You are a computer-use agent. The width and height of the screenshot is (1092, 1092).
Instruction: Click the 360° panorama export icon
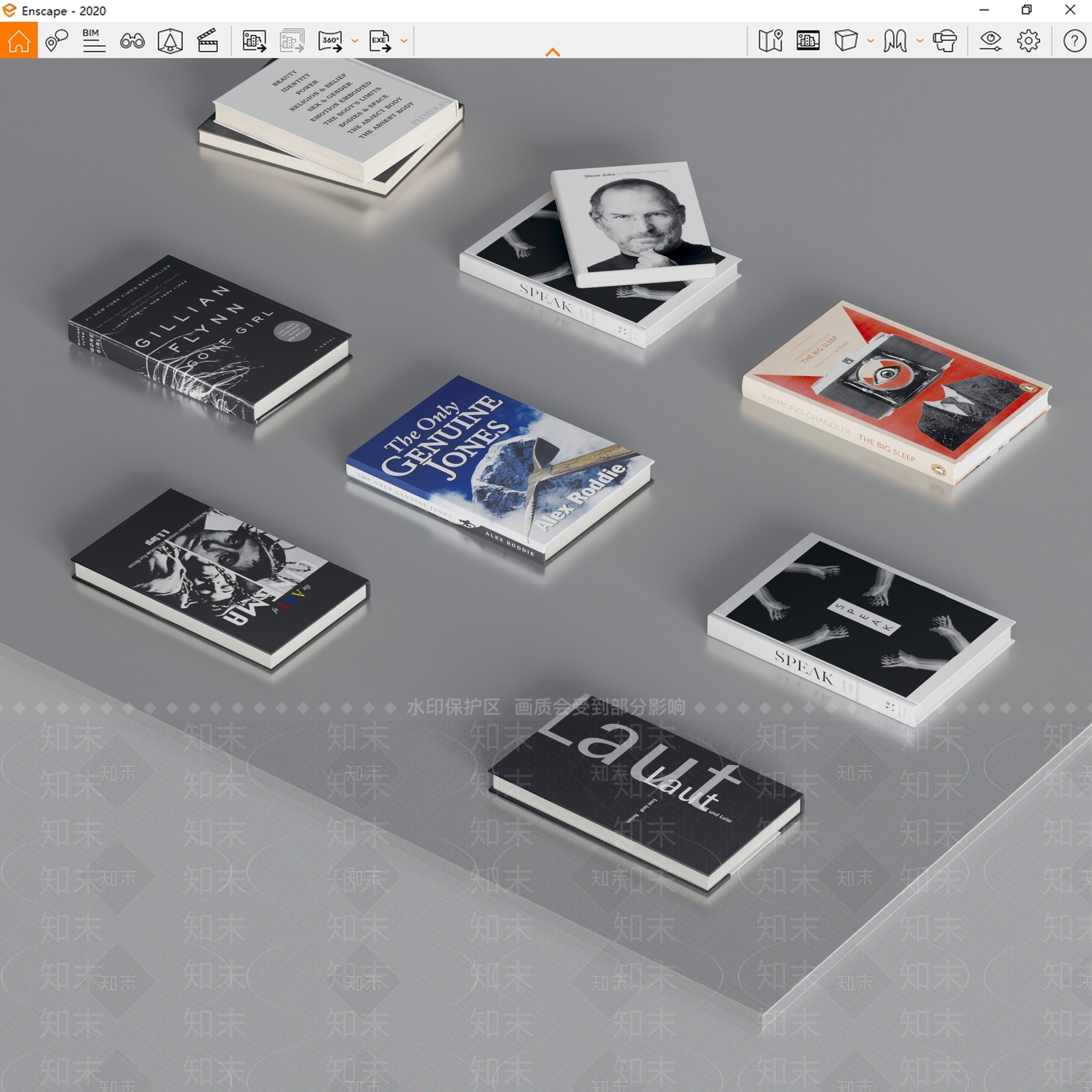click(331, 41)
